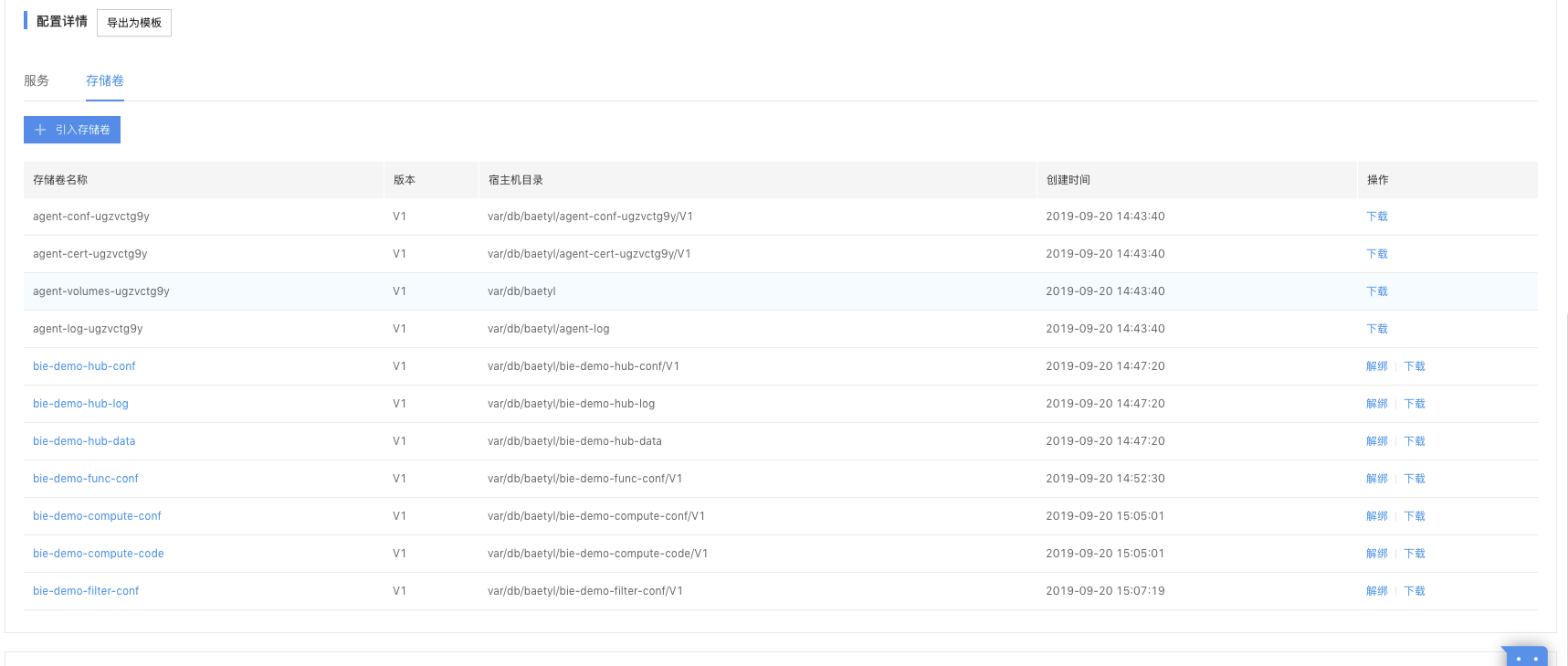
Task: Unbind (解绑) the bie-demo-func-conf volume
Action: (x=1377, y=479)
